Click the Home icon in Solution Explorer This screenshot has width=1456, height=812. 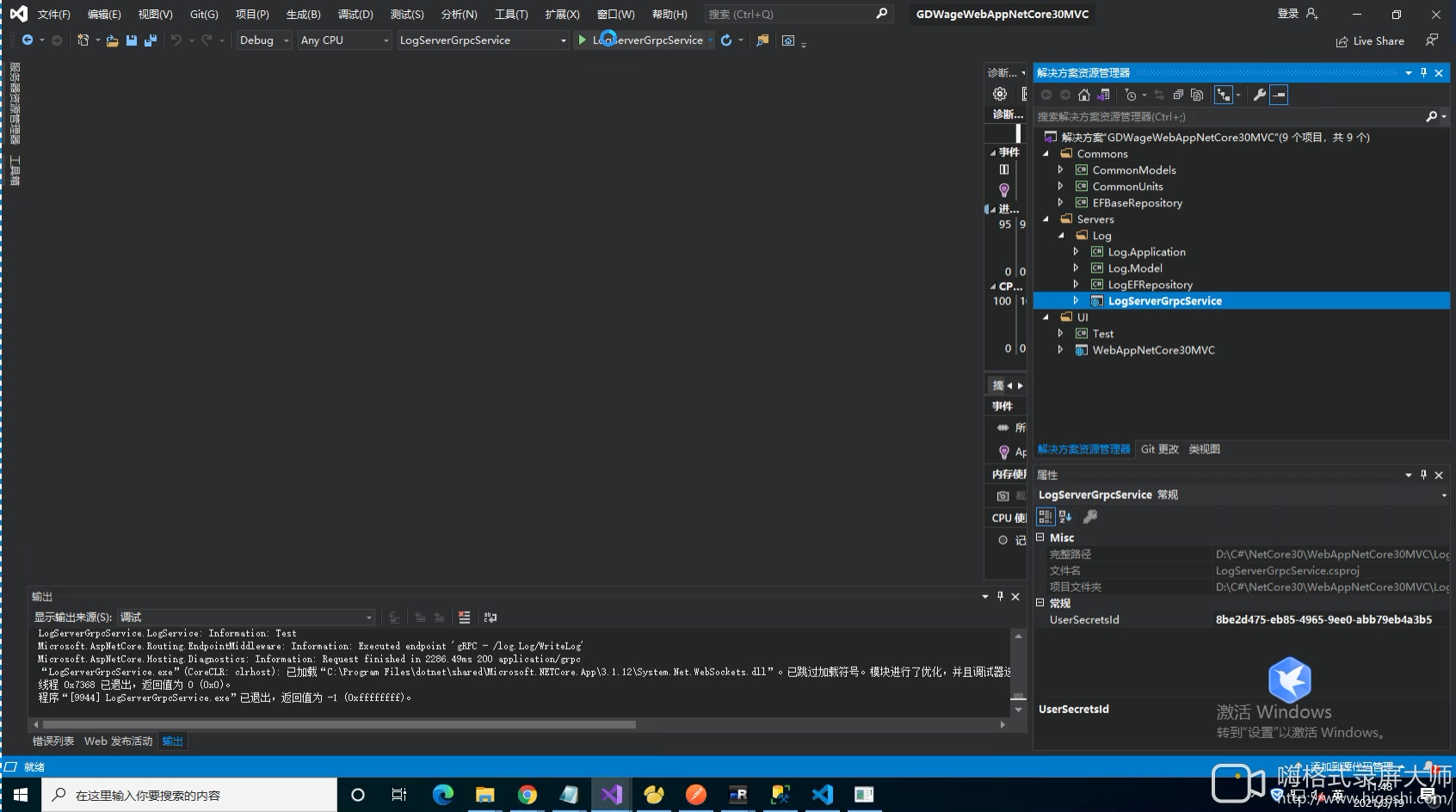coord(1084,95)
